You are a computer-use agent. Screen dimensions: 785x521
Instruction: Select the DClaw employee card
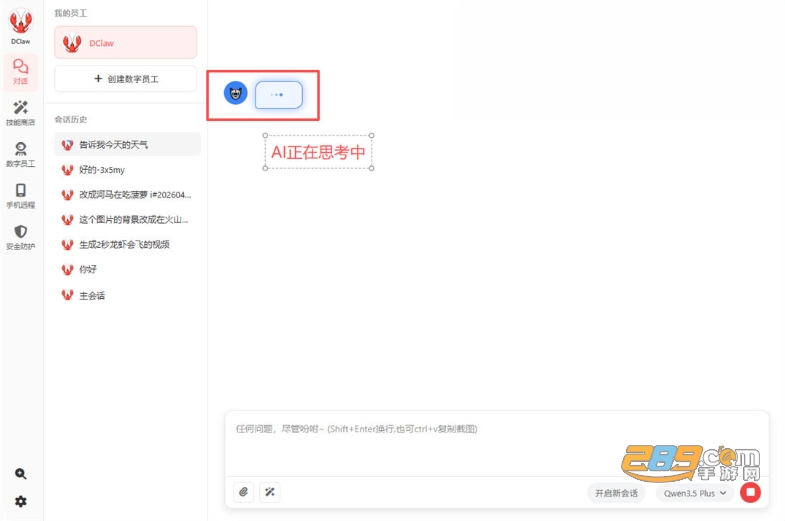126,43
